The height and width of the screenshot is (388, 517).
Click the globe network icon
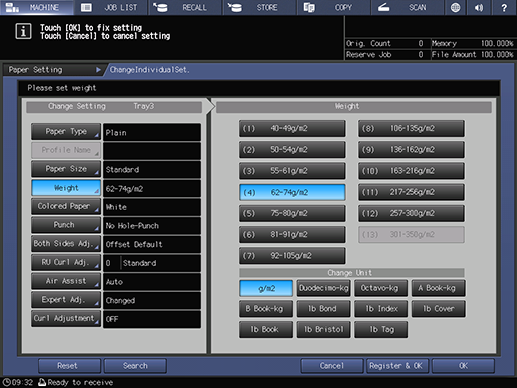(455, 7)
